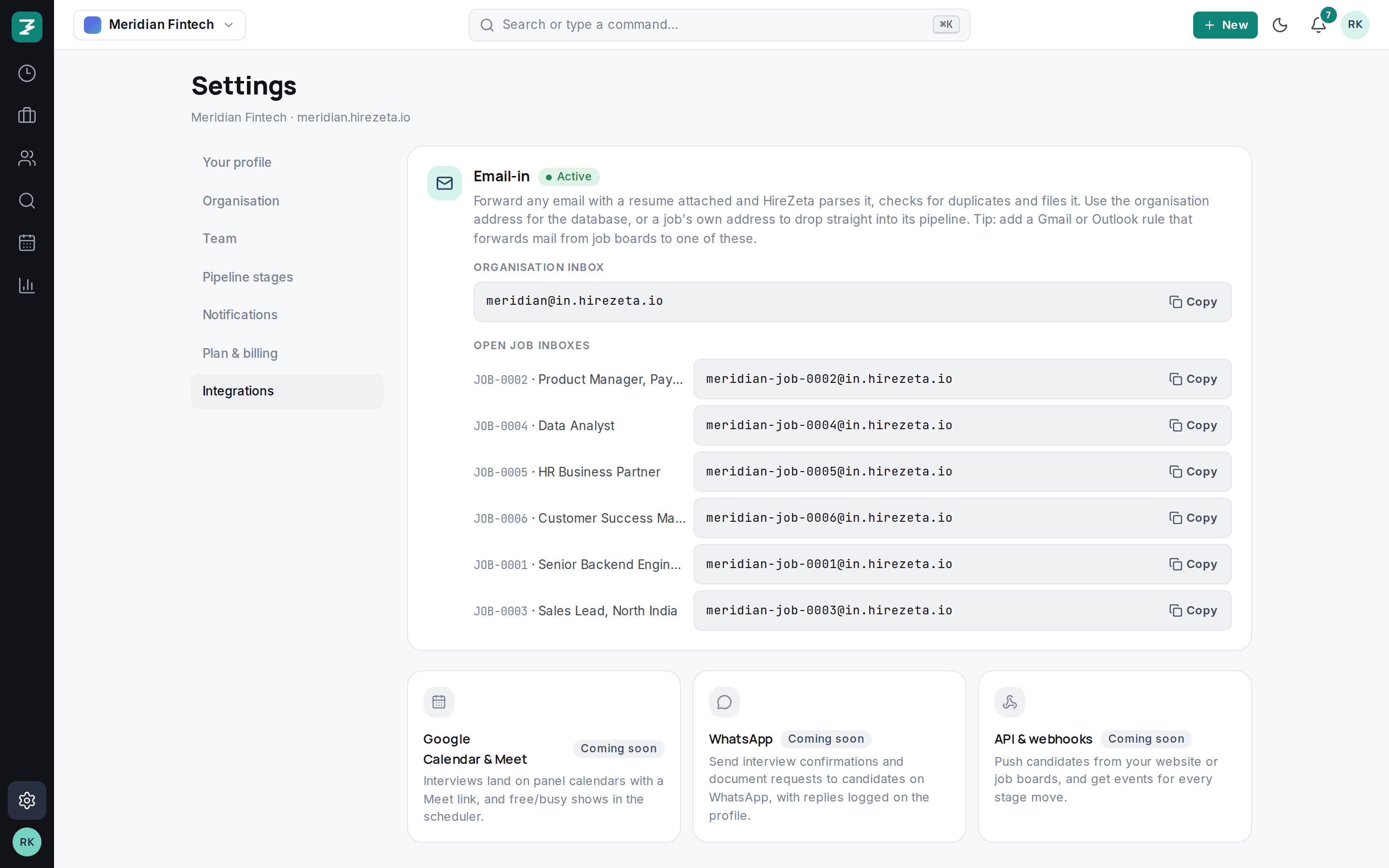Open Plan & billing settings section
This screenshot has height=868, width=1389.
[287, 353]
